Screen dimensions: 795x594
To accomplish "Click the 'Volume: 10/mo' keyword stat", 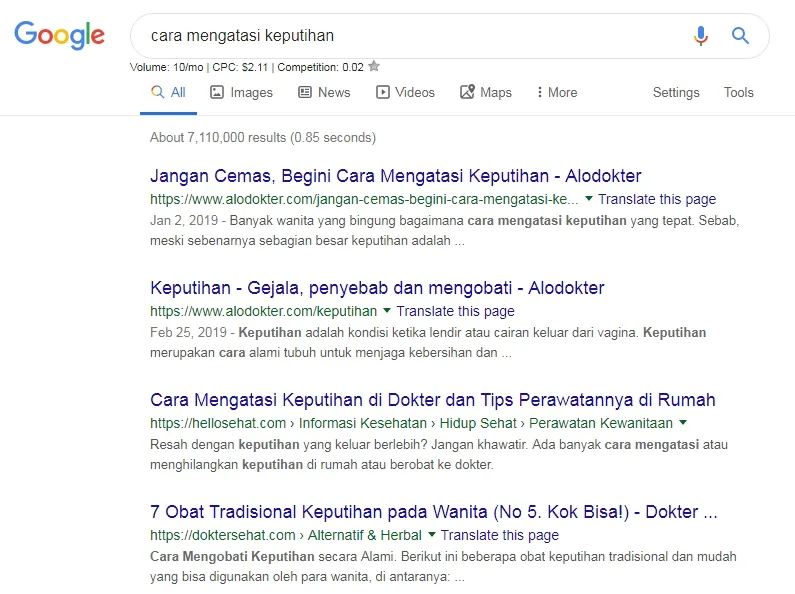I will click(166, 67).
